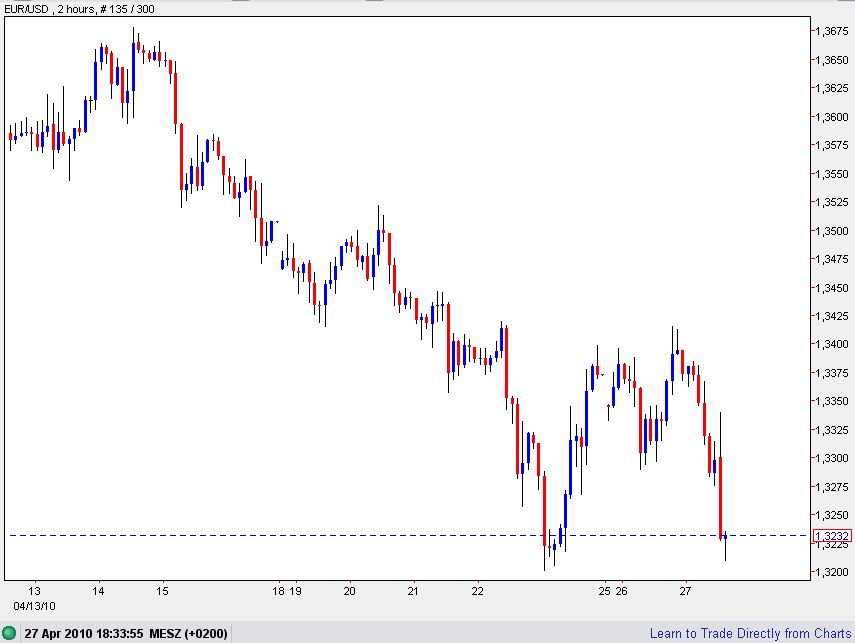The width and height of the screenshot is (855, 643).
Task: Click the 27 Apr 2010 18:33:55 timestamp
Action: (84, 634)
